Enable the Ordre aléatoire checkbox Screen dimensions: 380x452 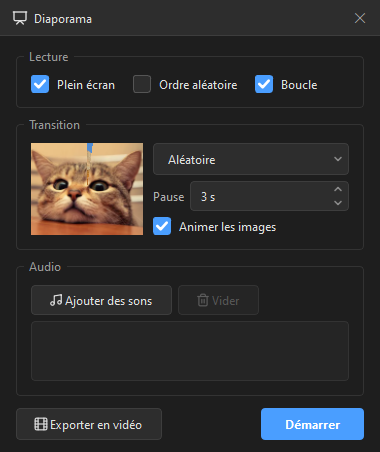click(142, 84)
